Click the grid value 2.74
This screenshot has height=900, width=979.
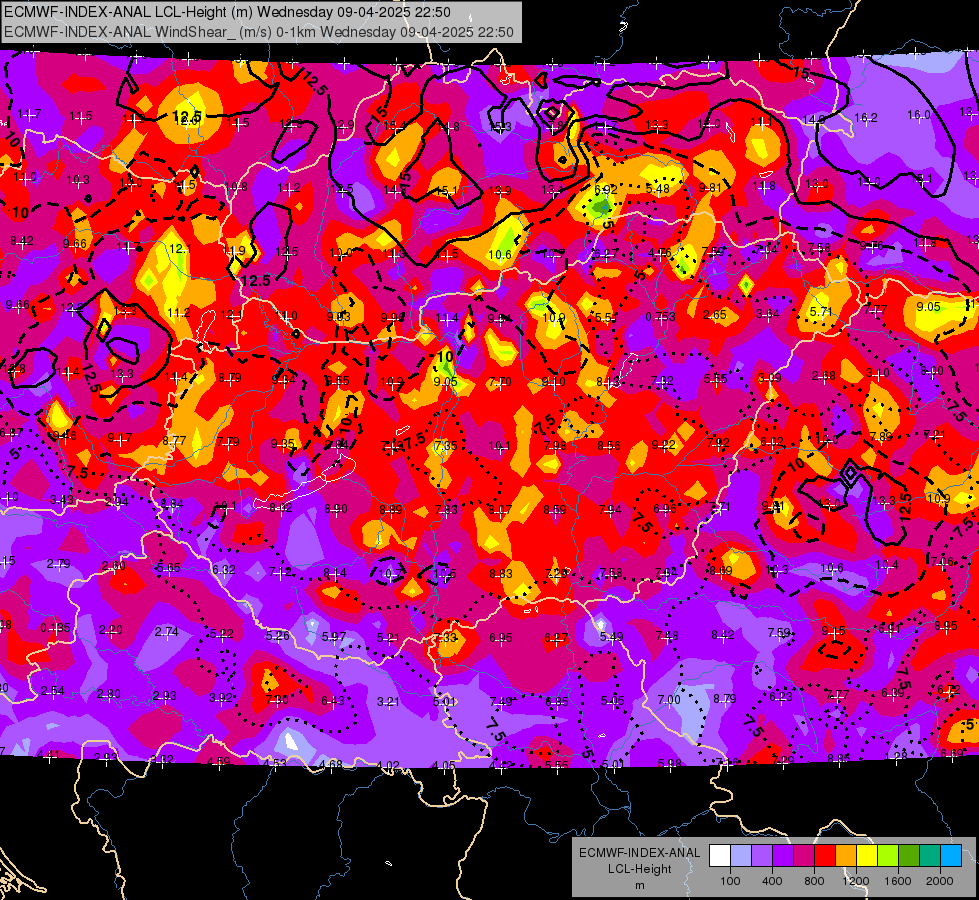(166, 631)
